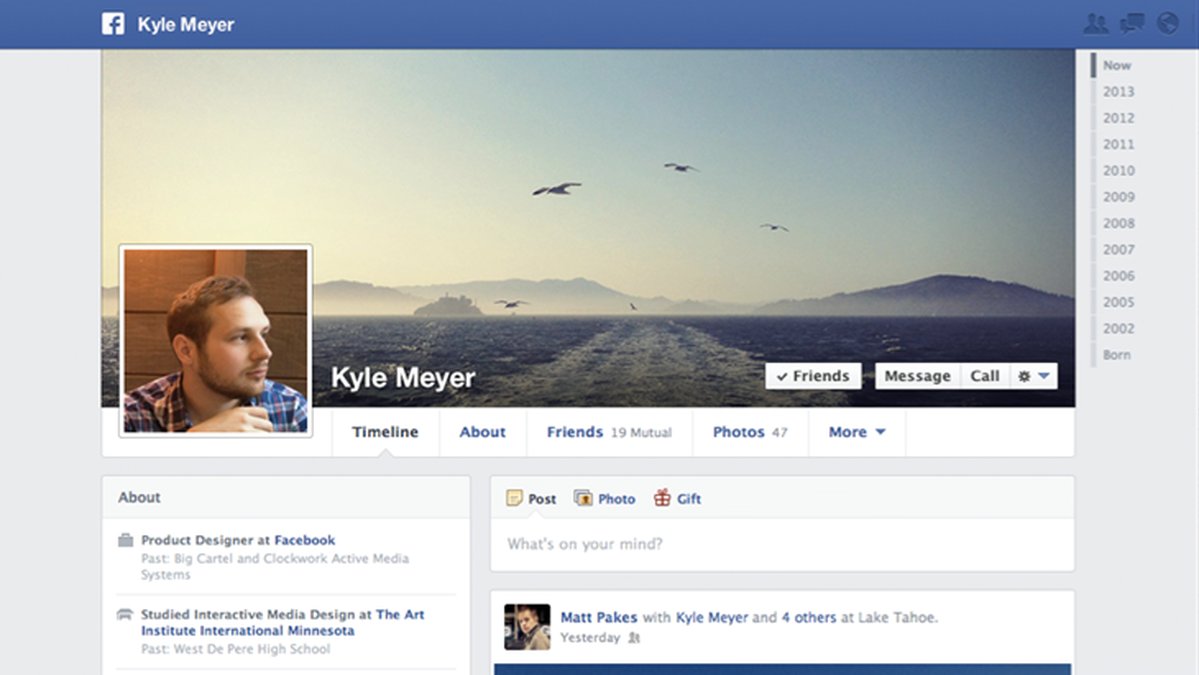Click the Kyle Meyer name on cover
The height and width of the screenshot is (675, 1199).
coord(403,378)
